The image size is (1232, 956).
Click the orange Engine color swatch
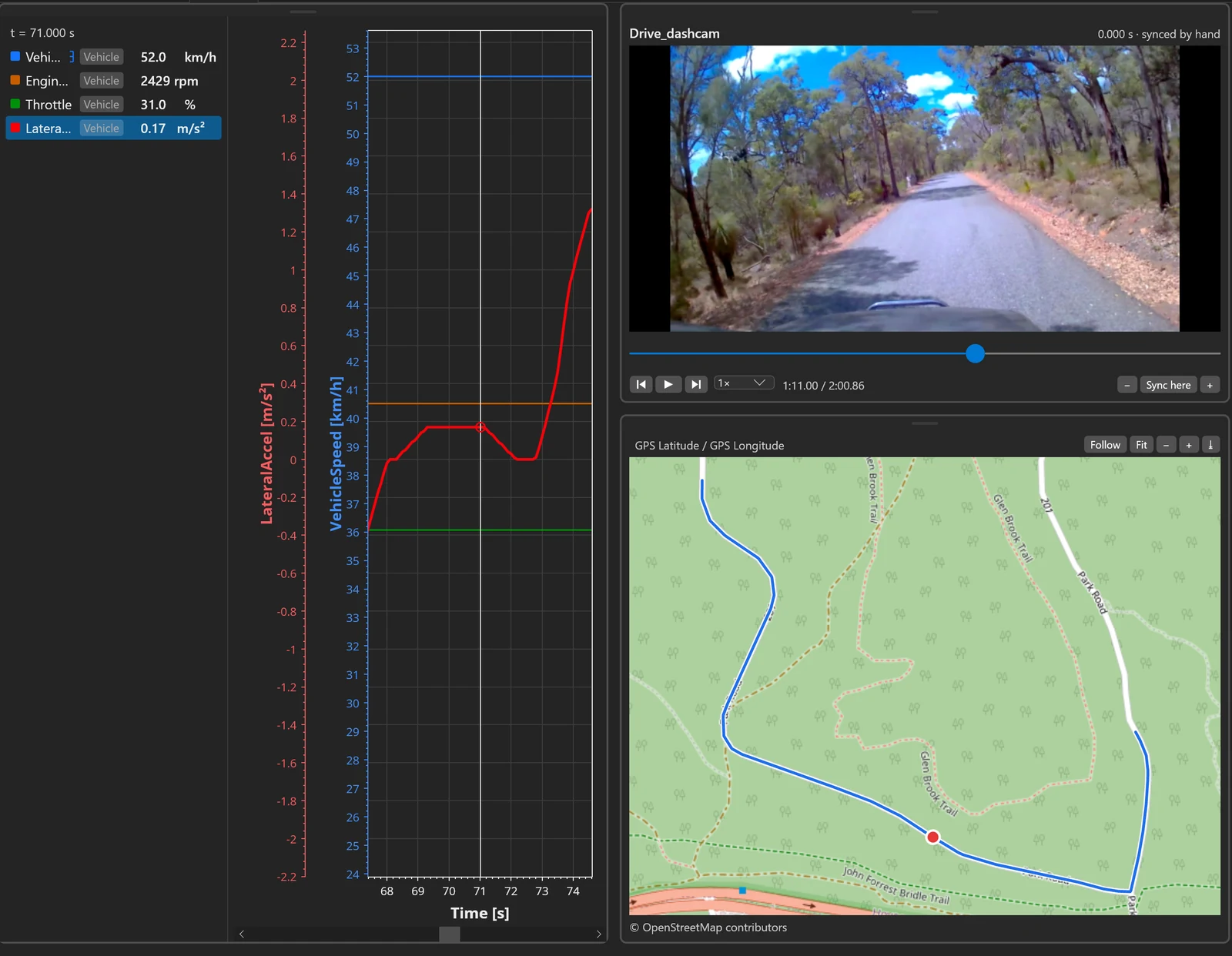click(x=15, y=80)
